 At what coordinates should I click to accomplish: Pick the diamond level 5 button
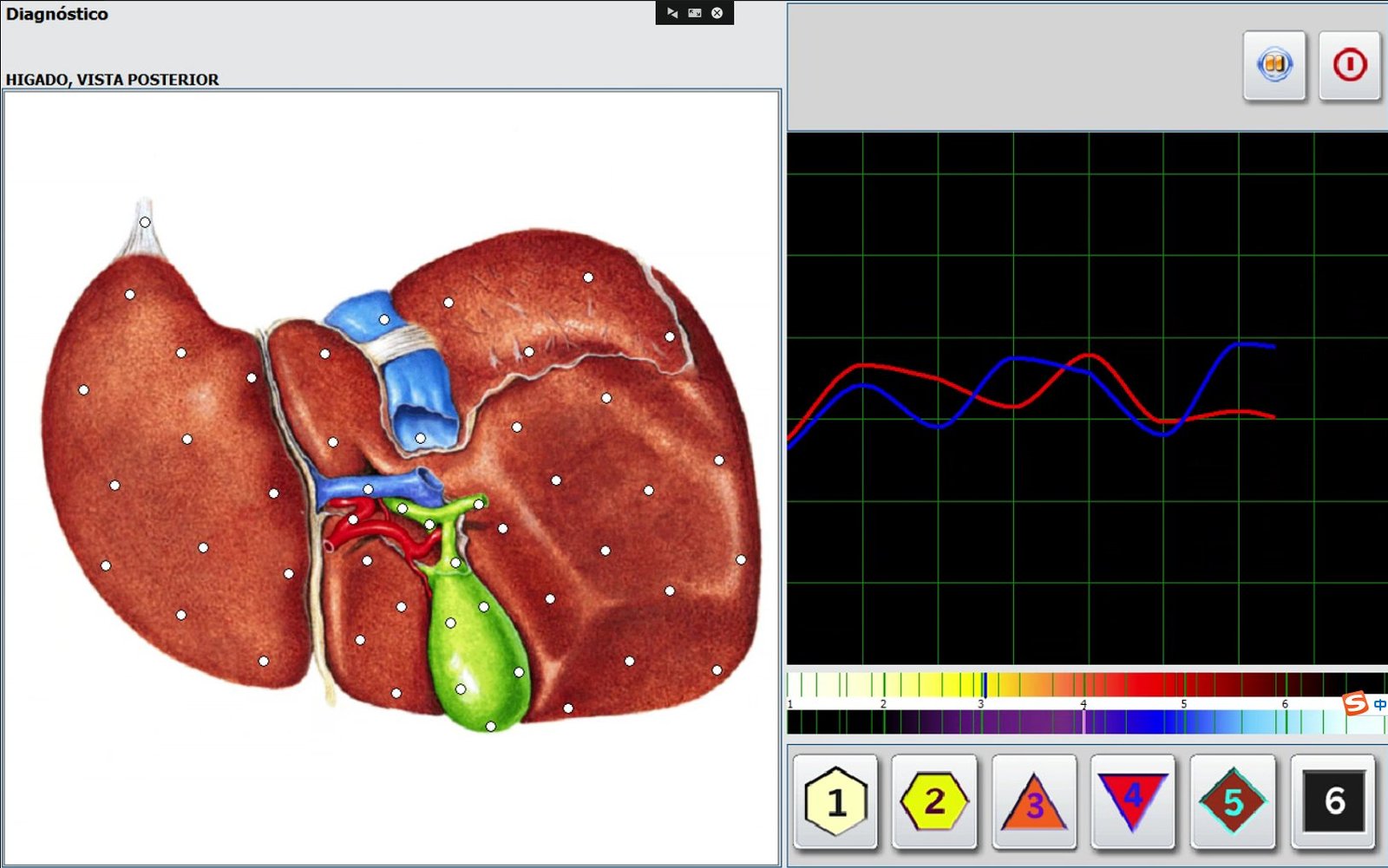pos(1233,801)
